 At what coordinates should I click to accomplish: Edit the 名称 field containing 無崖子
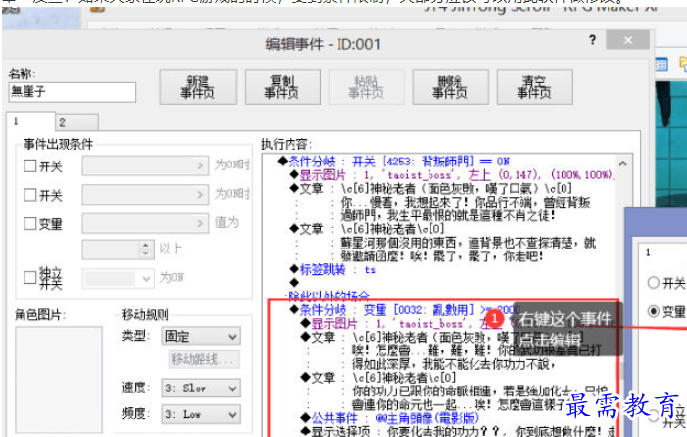pyautogui.click(x=72, y=92)
